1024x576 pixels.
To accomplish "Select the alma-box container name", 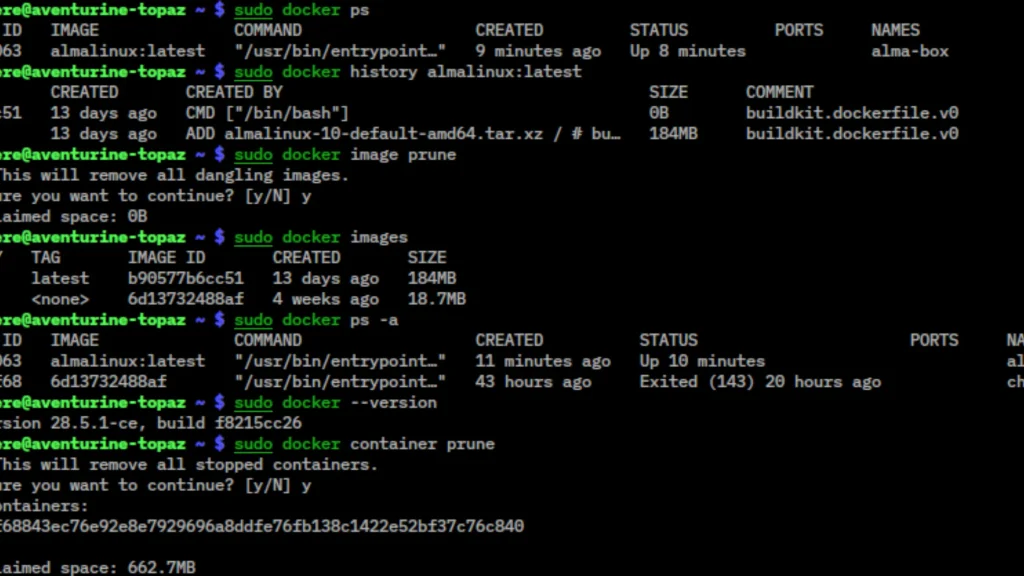I will pyautogui.click(x=909, y=51).
